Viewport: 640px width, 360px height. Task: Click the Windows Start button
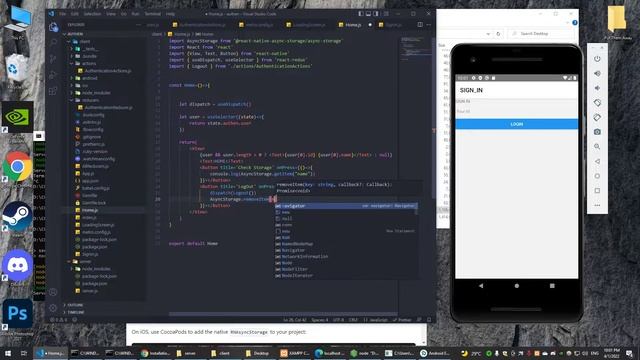click(x=8, y=353)
